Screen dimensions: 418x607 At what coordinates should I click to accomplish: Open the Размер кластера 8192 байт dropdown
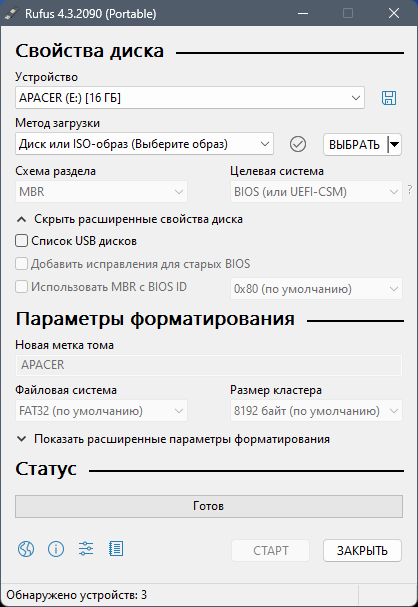[x=316, y=411]
